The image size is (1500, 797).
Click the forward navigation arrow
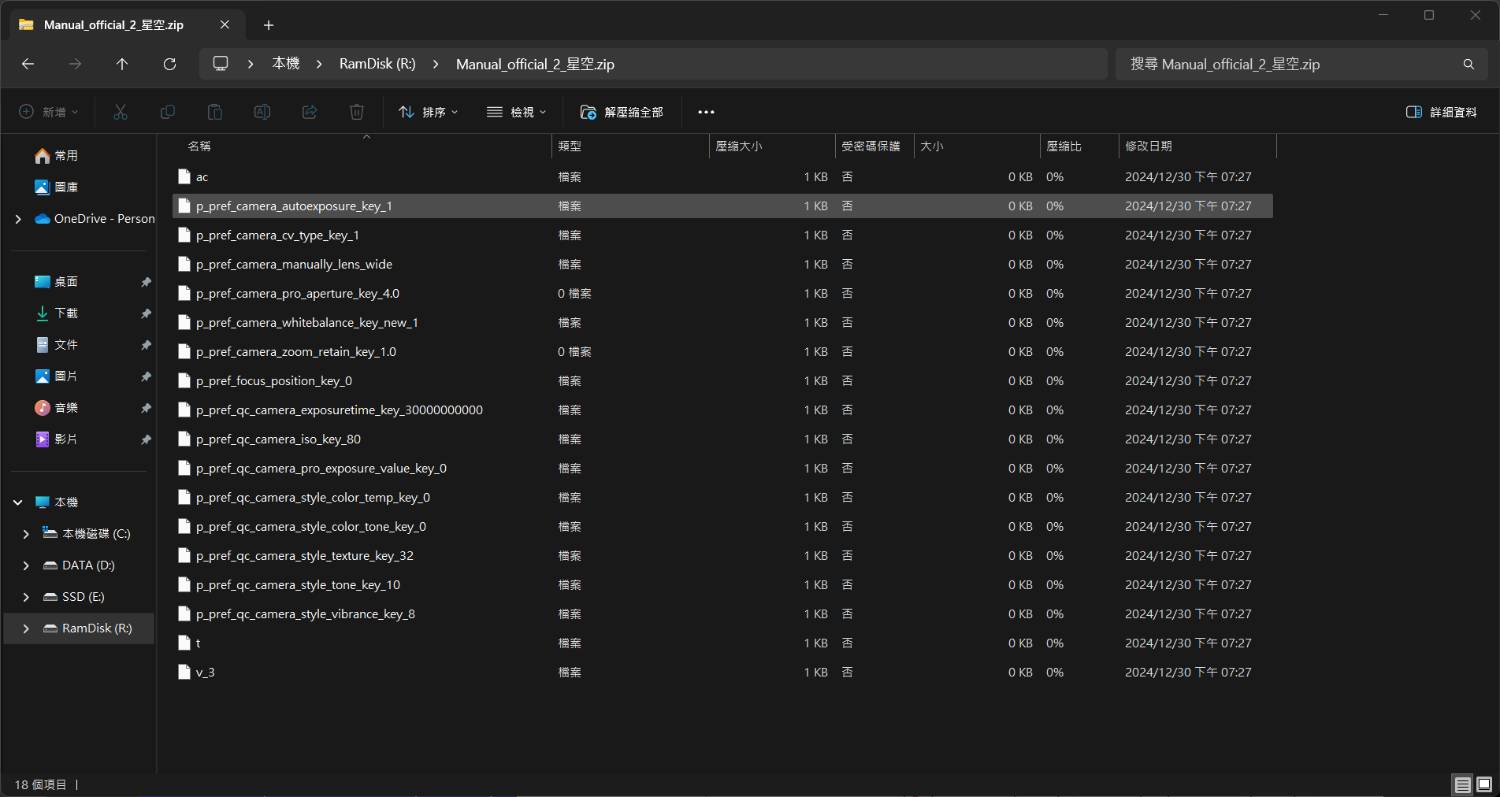(x=75, y=64)
